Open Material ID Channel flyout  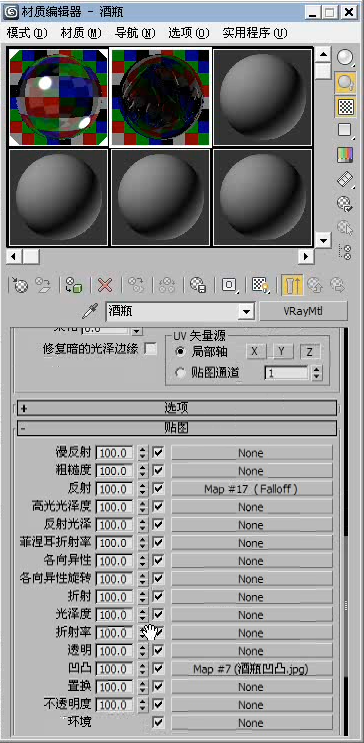click(x=229, y=285)
